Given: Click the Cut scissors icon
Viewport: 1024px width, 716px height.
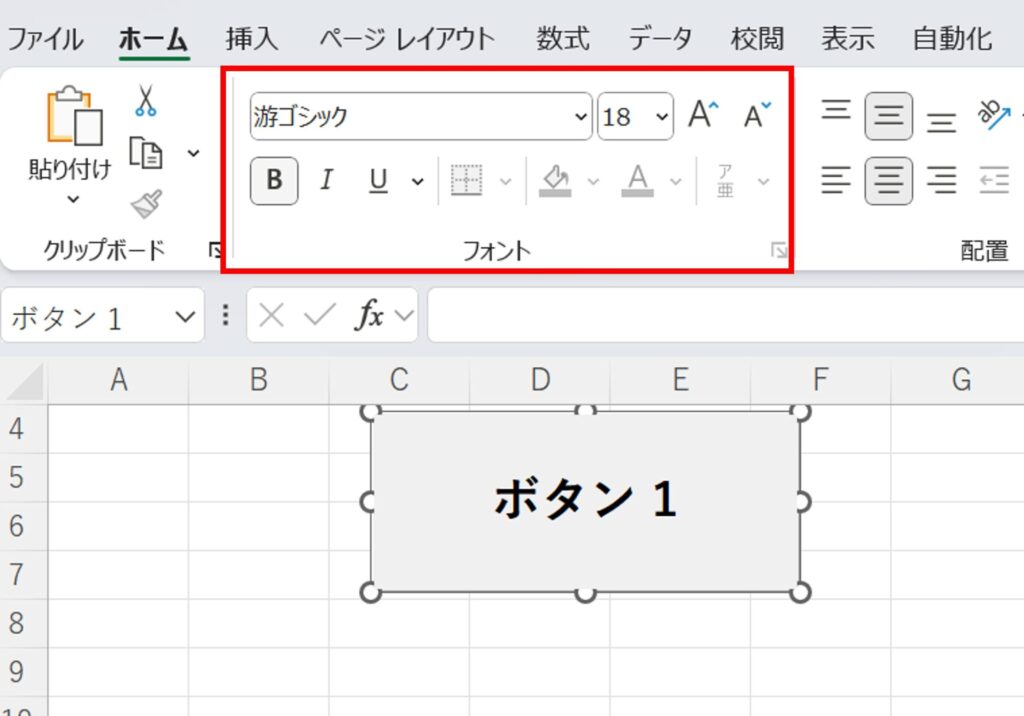Looking at the screenshot, I should click(146, 100).
